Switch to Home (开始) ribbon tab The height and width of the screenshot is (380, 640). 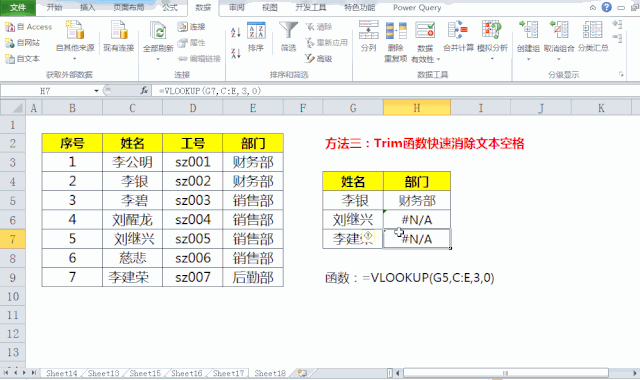point(54,7)
